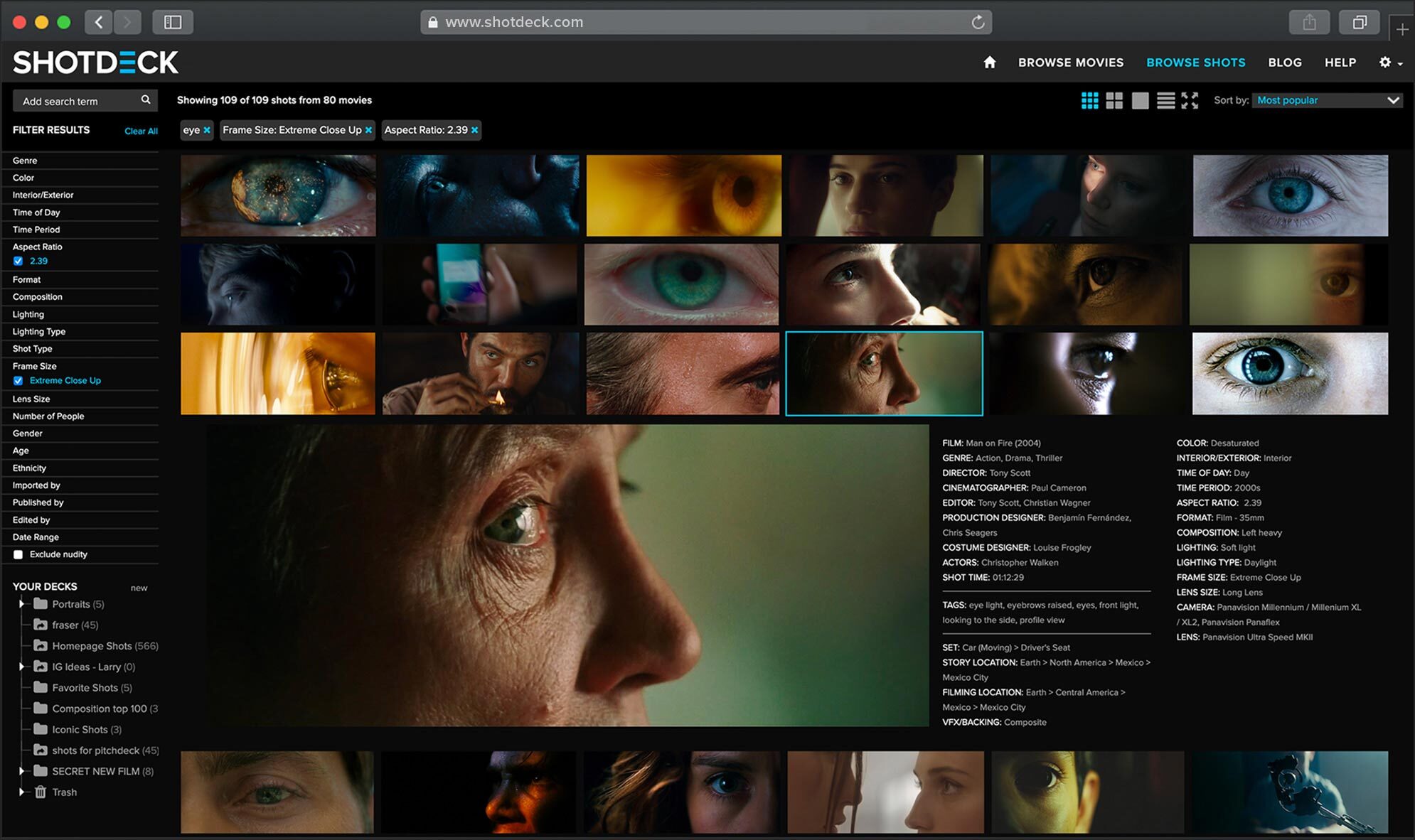Expand the Color filter category
1415x840 pixels.
22,177
